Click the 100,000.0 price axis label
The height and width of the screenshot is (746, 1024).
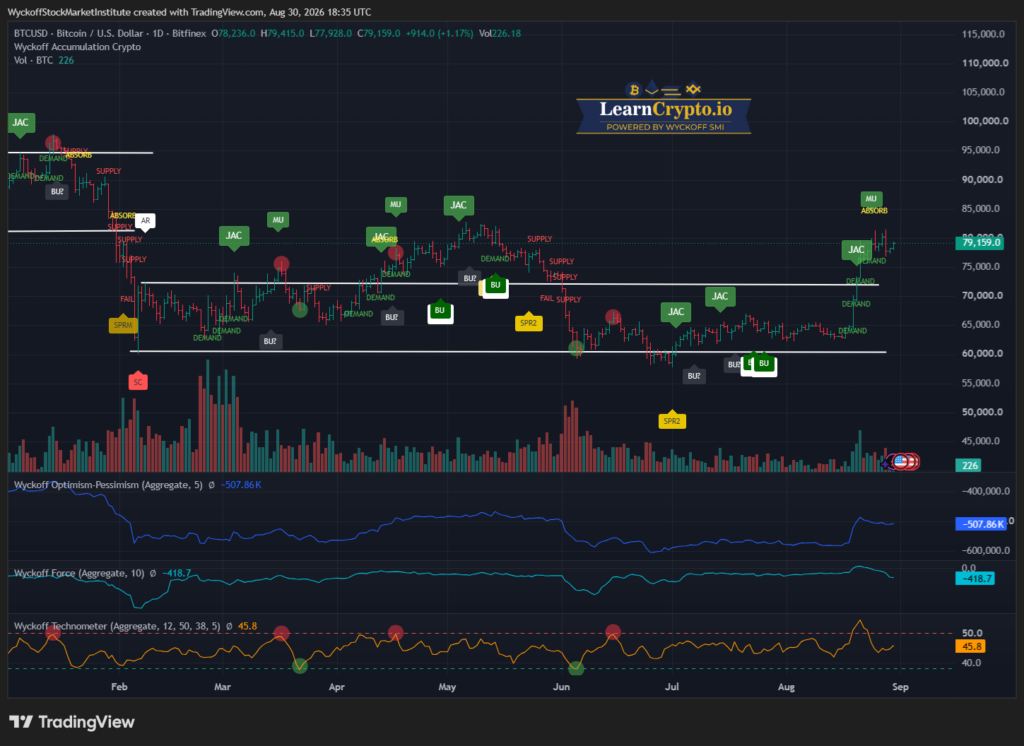click(985, 121)
